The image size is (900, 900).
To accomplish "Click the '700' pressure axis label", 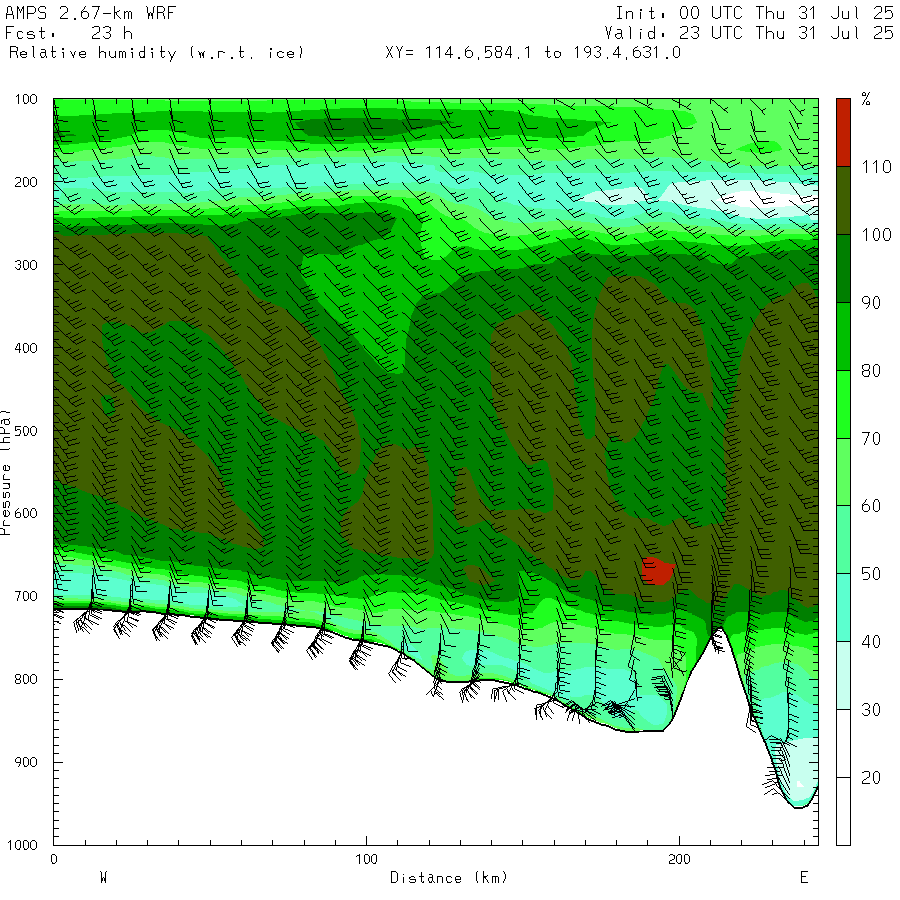I will 26,596.
